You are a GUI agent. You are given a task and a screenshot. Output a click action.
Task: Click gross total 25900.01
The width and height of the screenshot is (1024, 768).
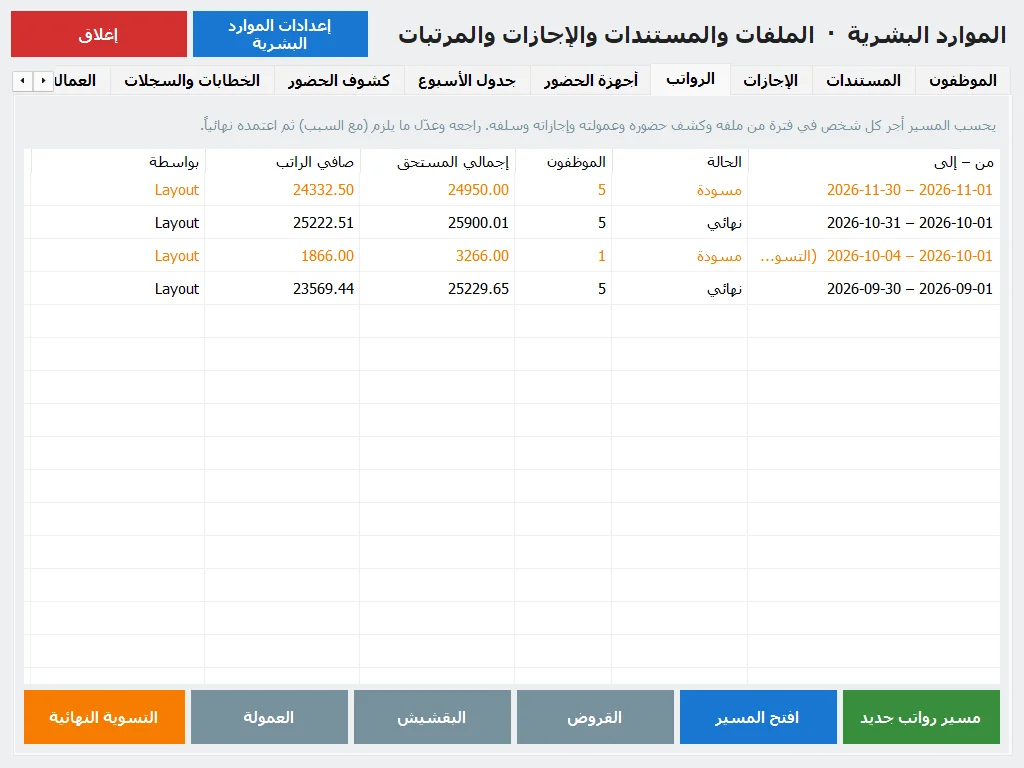478,223
